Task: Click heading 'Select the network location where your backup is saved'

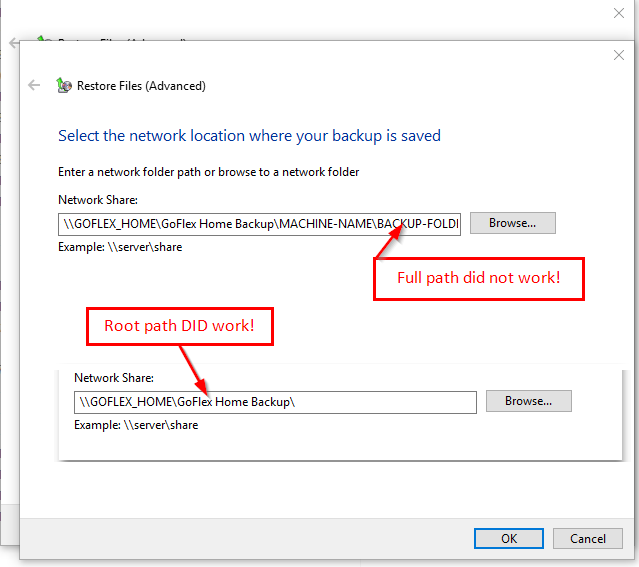Action: 249,136
